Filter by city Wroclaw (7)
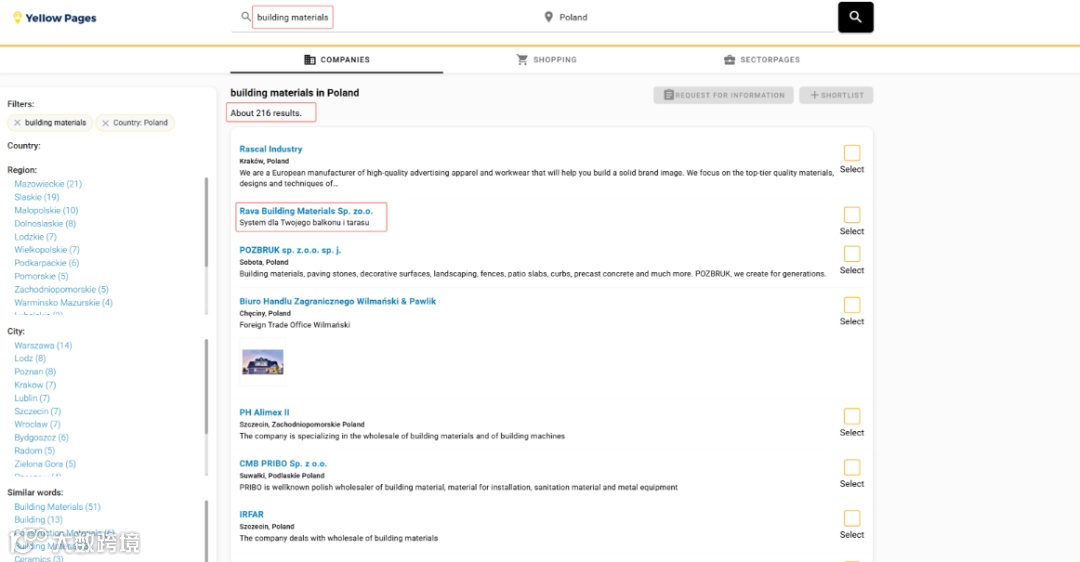 pos(37,424)
